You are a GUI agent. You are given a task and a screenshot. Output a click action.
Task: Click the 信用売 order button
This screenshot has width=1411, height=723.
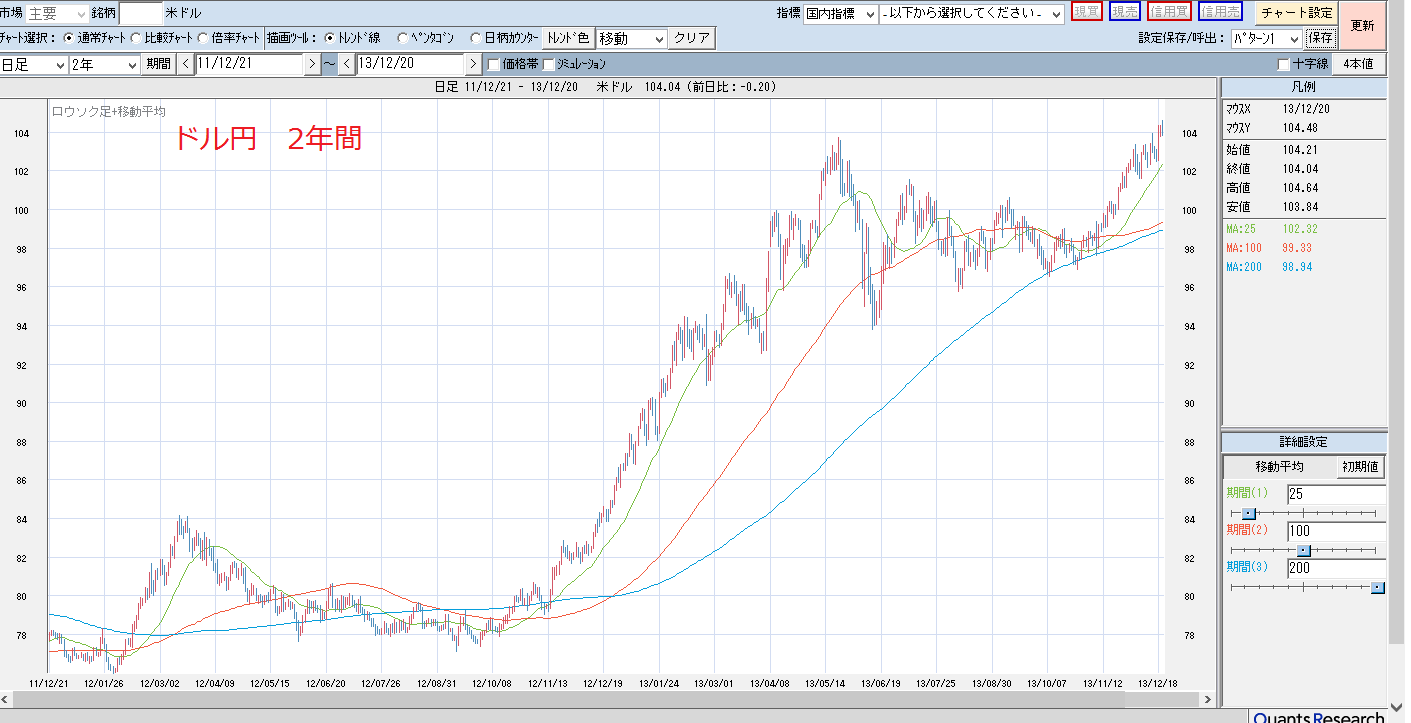(x=1220, y=12)
